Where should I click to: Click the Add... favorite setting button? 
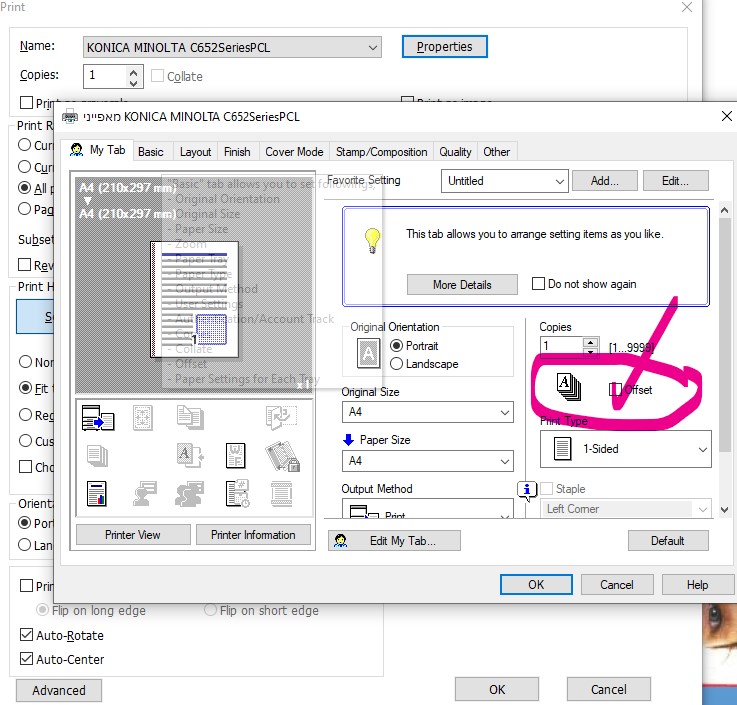tap(604, 181)
